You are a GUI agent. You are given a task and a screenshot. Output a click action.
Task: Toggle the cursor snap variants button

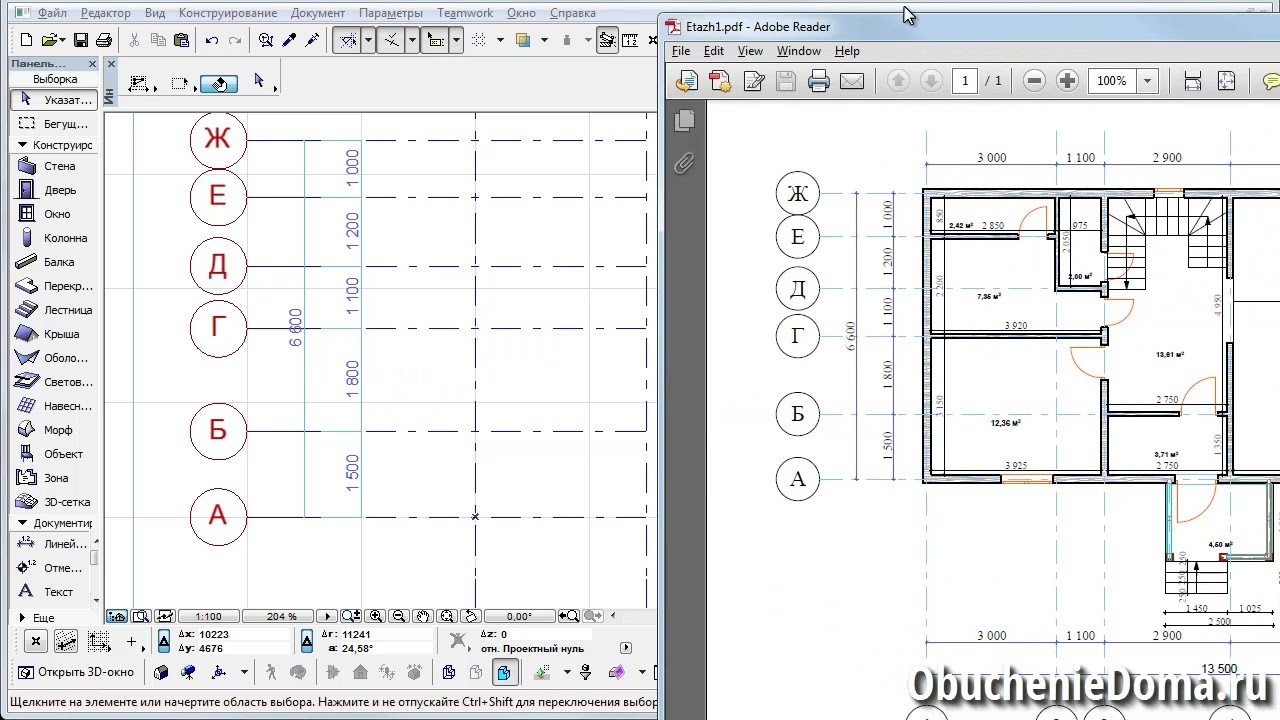click(x=391, y=40)
